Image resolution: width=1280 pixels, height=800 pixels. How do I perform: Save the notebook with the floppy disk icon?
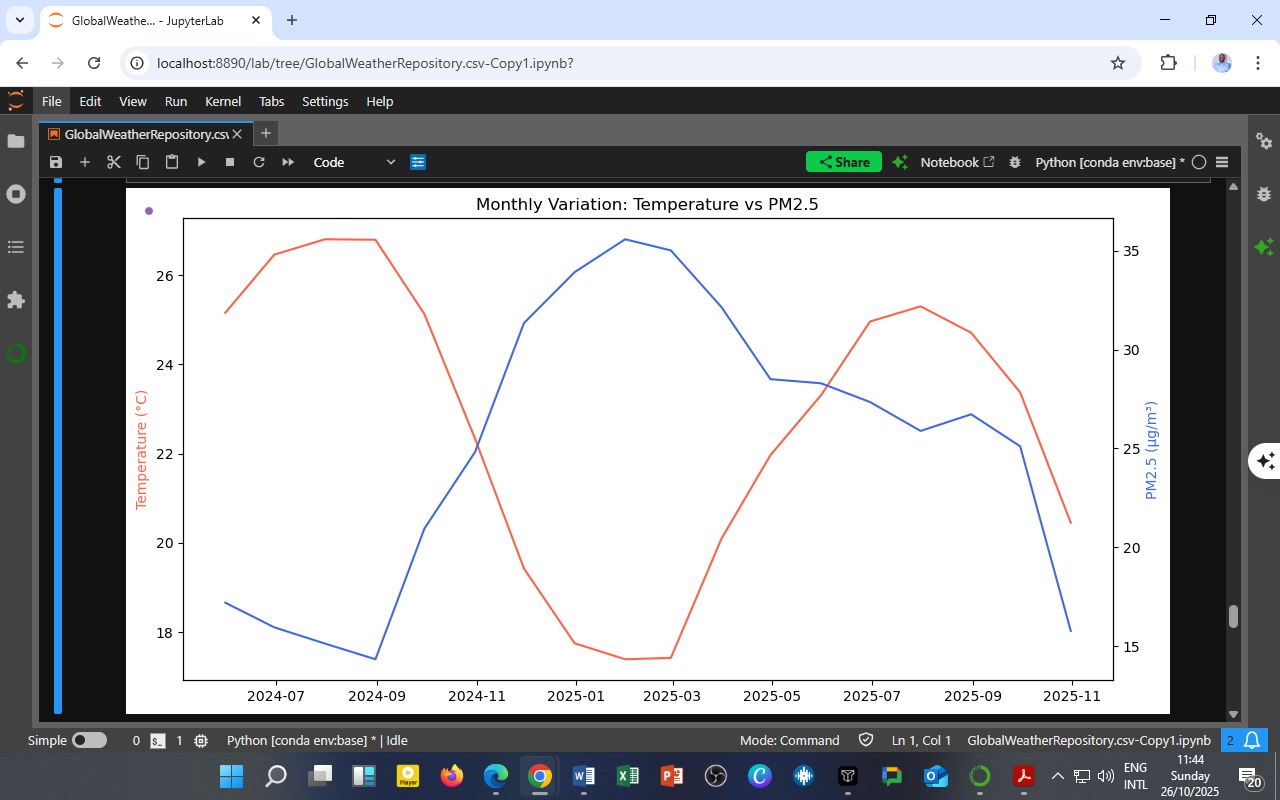coord(56,162)
